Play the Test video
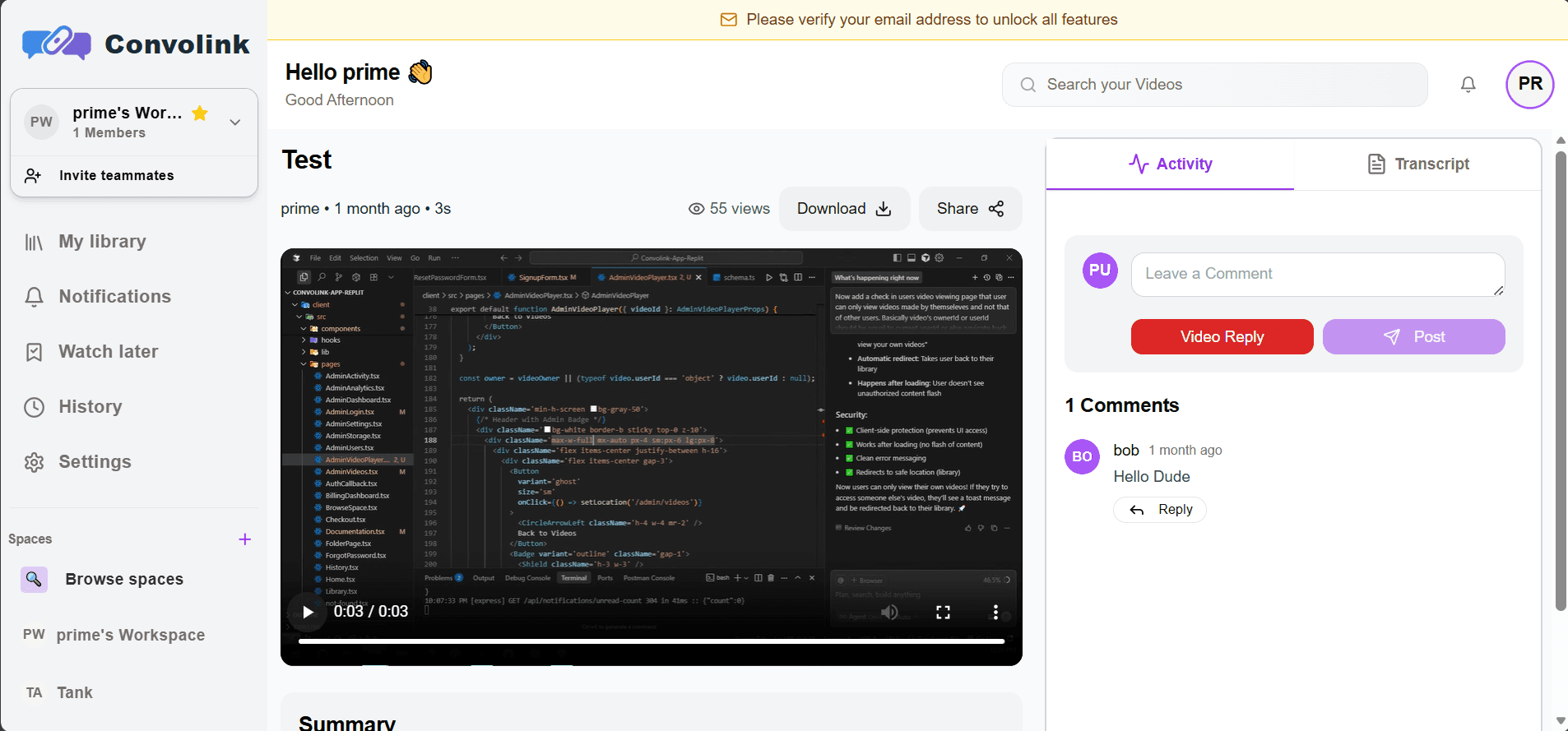Viewport: 1568px width, 731px height. (308, 612)
